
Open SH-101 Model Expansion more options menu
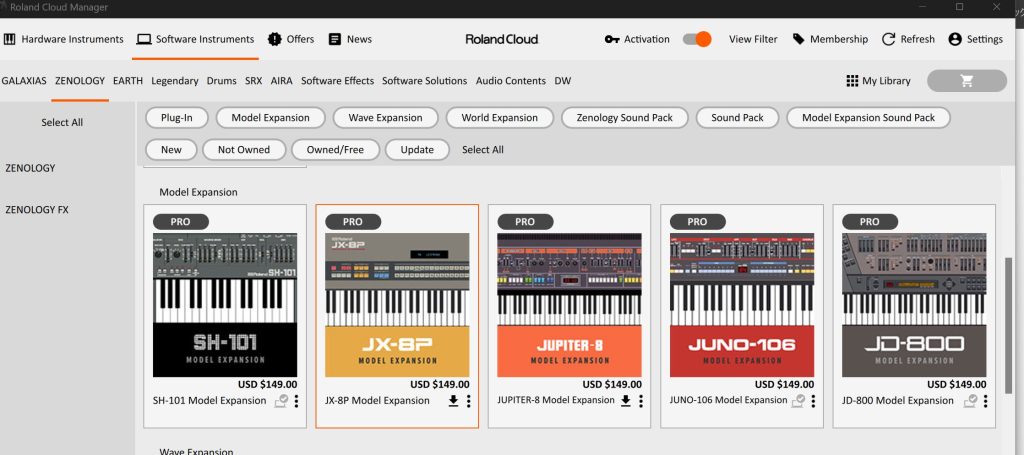(x=296, y=401)
